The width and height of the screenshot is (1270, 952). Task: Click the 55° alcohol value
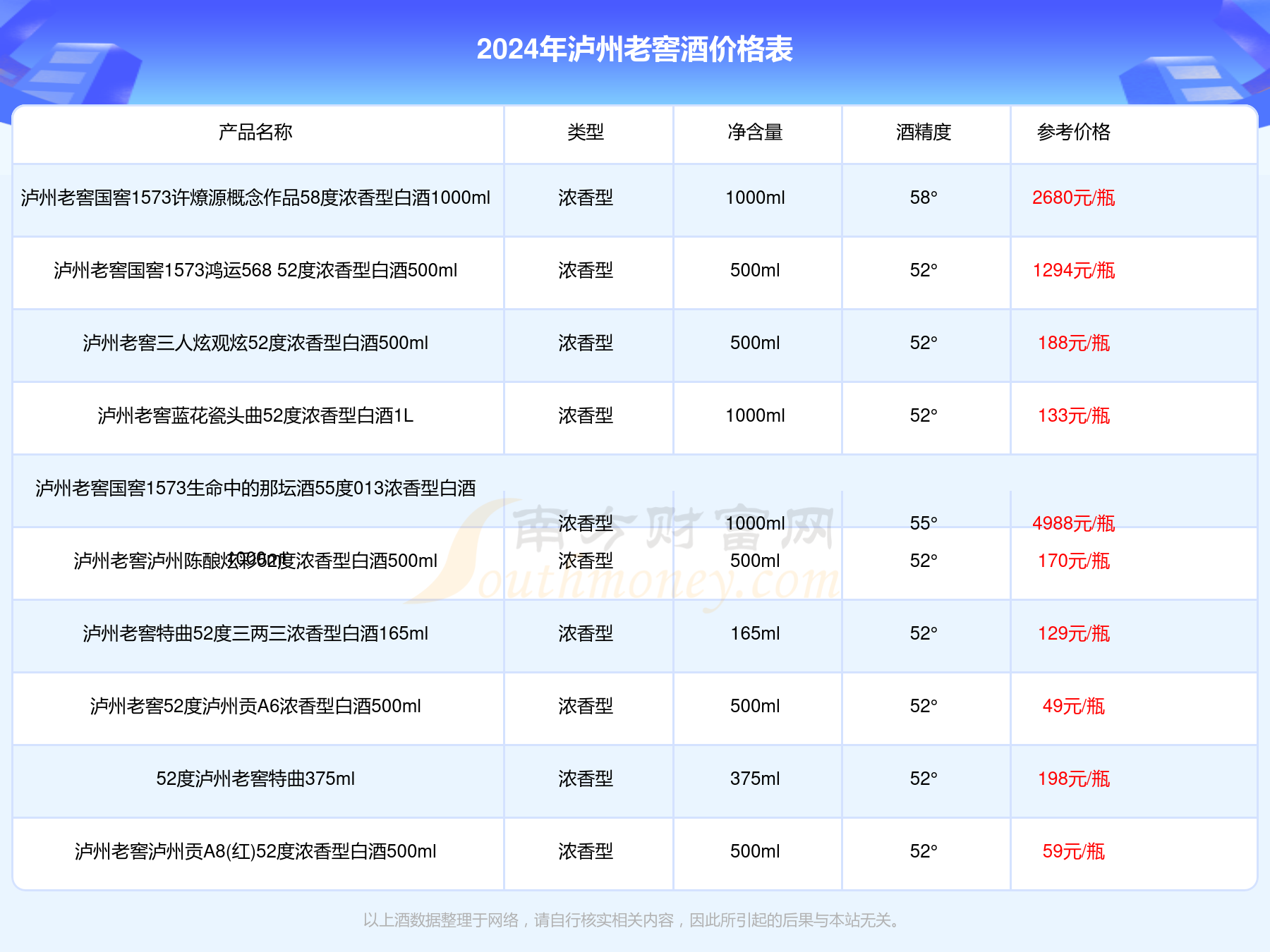click(924, 523)
